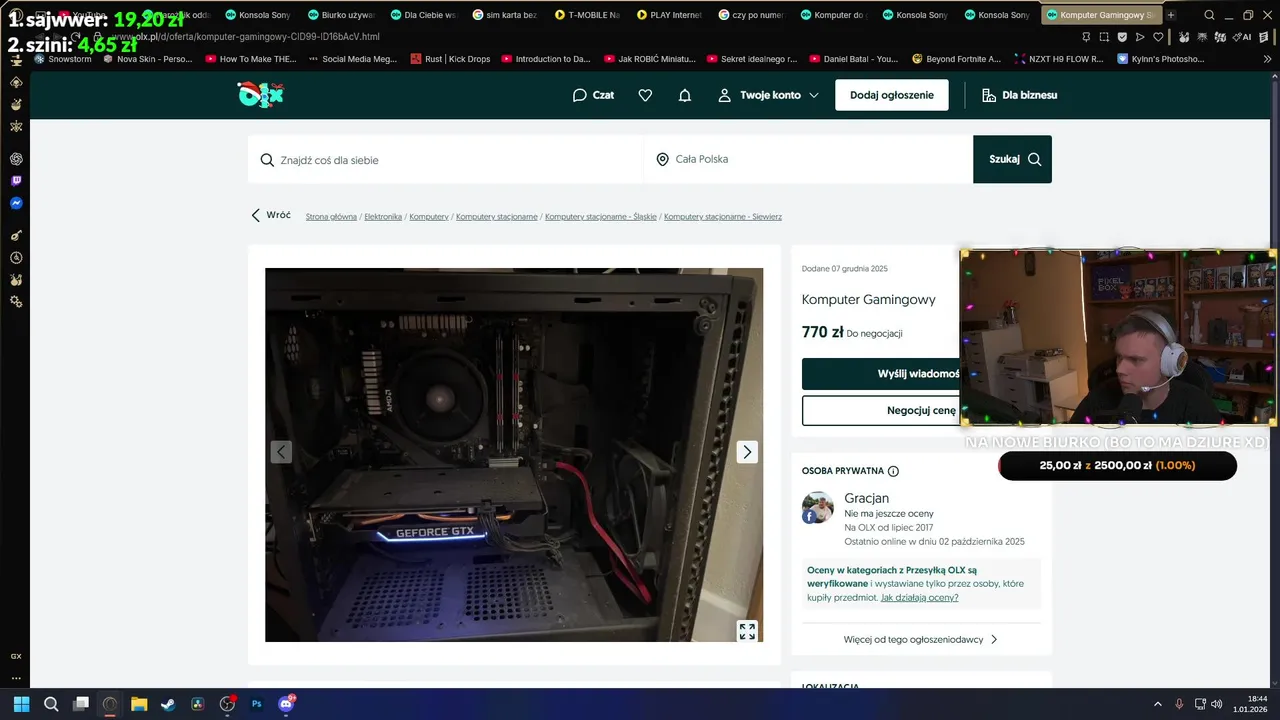This screenshot has height=720, width=1280.
Task: Click info icon beside OSOBA PRYWATNA
Action: coord(893,471)
